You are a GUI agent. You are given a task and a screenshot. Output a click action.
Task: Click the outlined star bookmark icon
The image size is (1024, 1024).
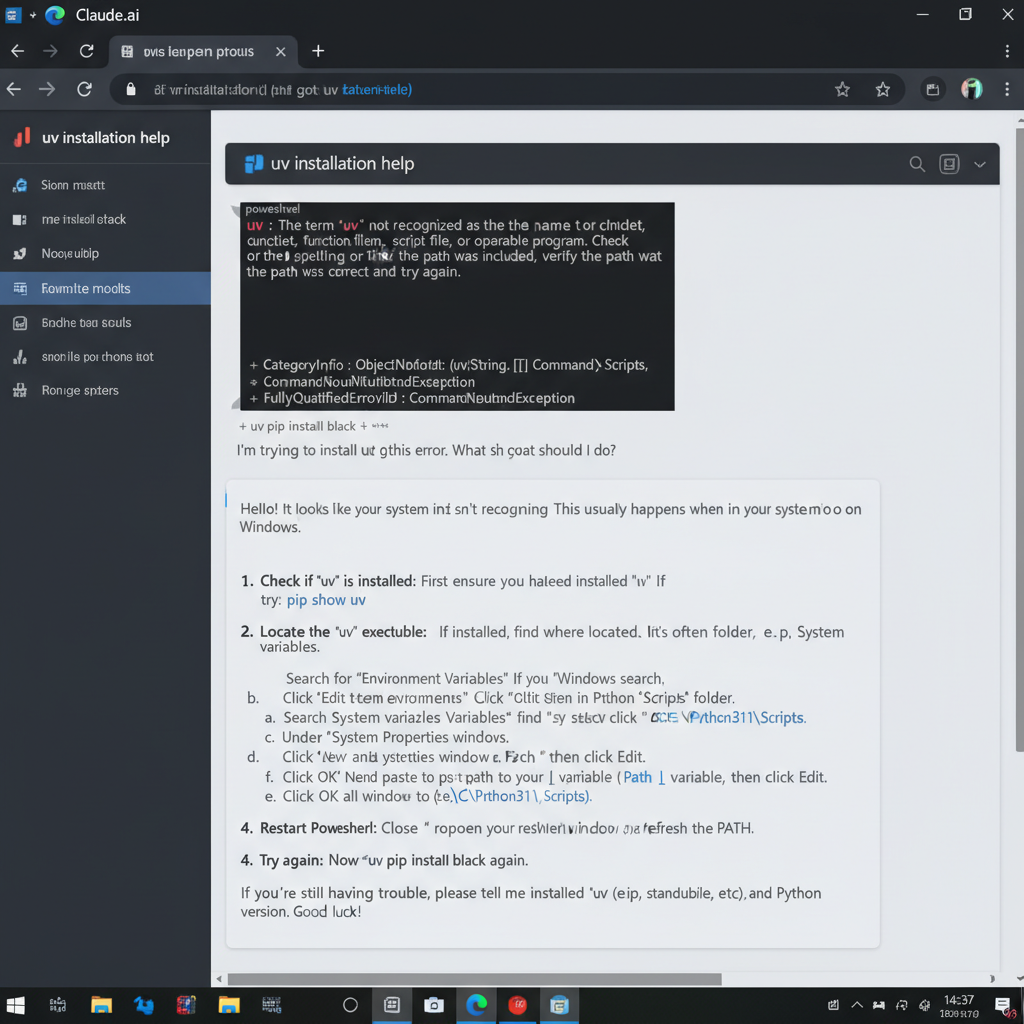pos(842,89)
